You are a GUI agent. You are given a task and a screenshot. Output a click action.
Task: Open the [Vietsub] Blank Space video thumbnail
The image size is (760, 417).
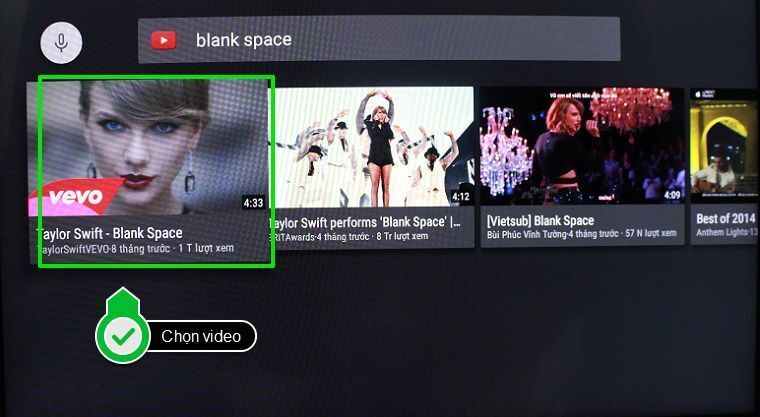coord(582,145)
